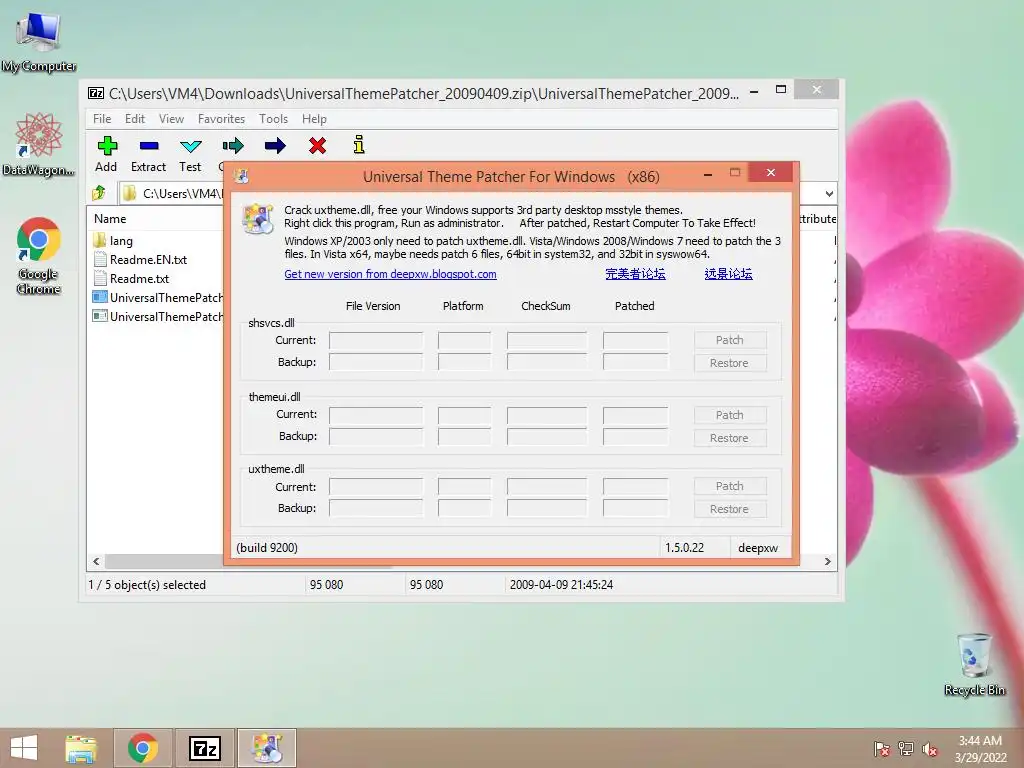Click the Info toolbar icon in 7-Zip

point(359,145)
